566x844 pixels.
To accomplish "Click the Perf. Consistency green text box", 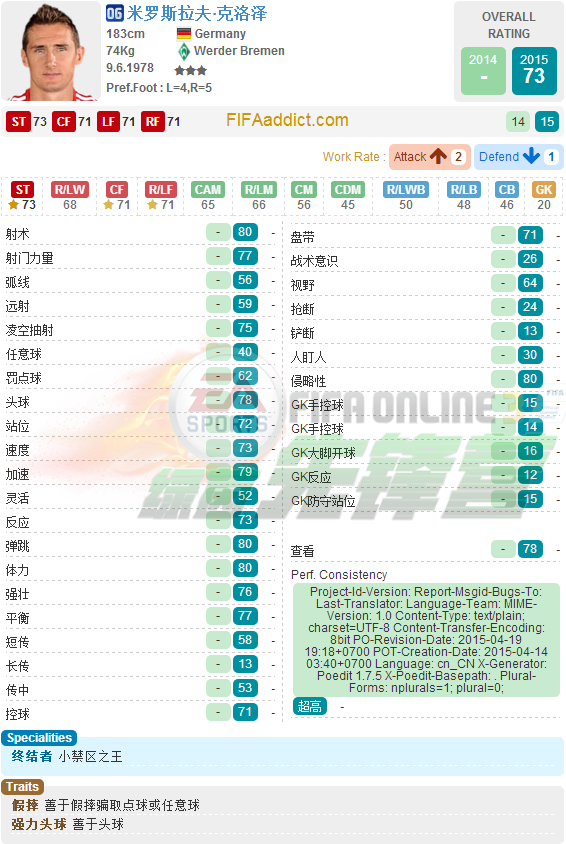I will pyautogui.click(x=427, y=640).
